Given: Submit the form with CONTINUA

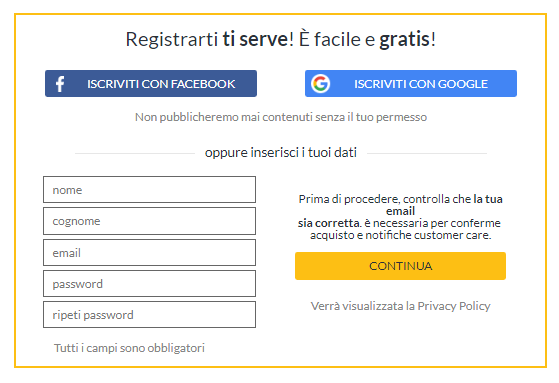Looking at the screenshot, I should pyautogui.click(x=400, y=266).
